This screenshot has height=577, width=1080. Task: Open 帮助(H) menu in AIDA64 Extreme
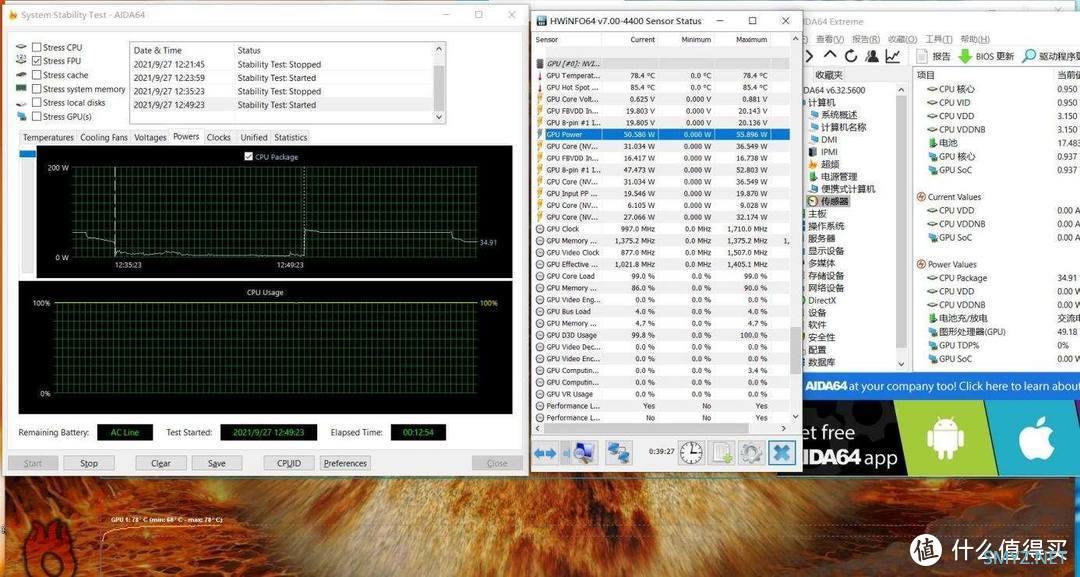tap(975, 39)
